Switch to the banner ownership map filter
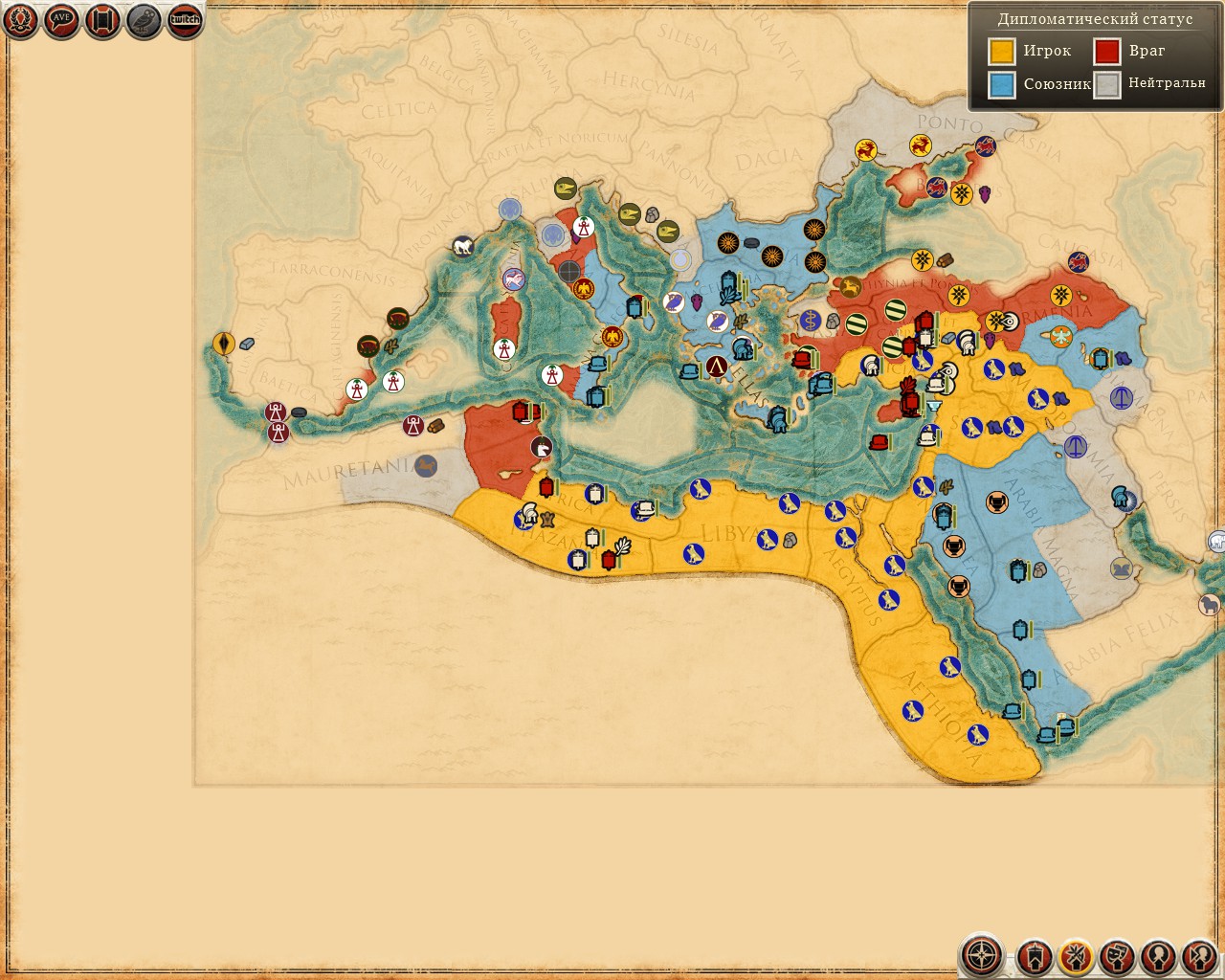The height and width of the screenshot is (980, 1225). (x=1035, y=956)
